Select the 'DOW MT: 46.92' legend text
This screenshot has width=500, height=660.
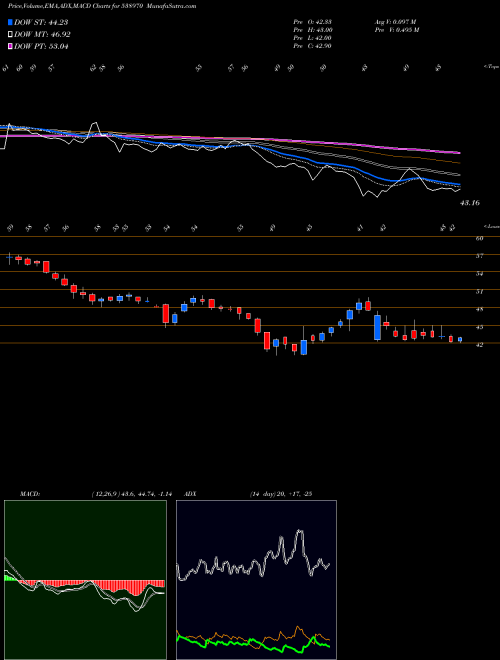pos(42,35)
